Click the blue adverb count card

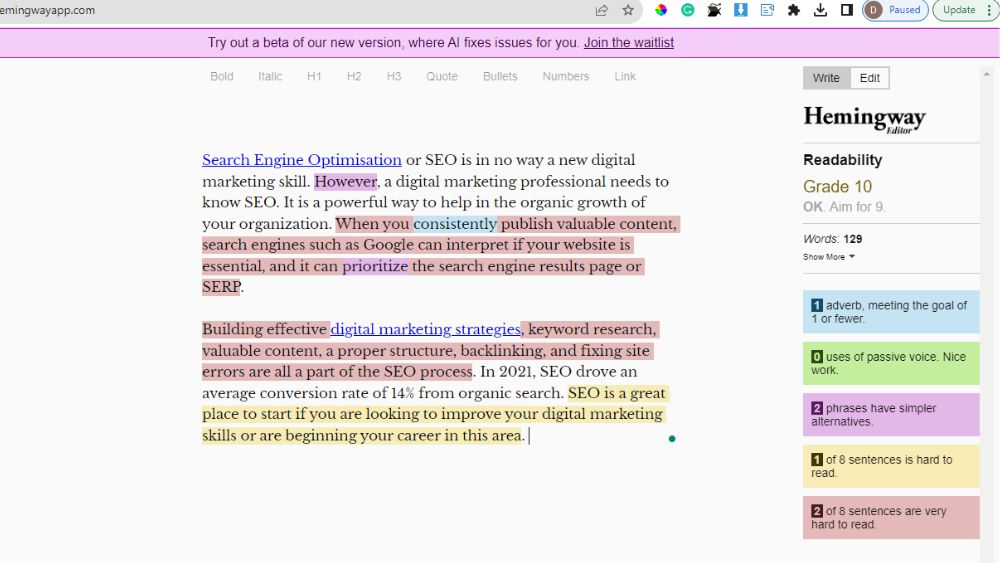coord(891,312)
